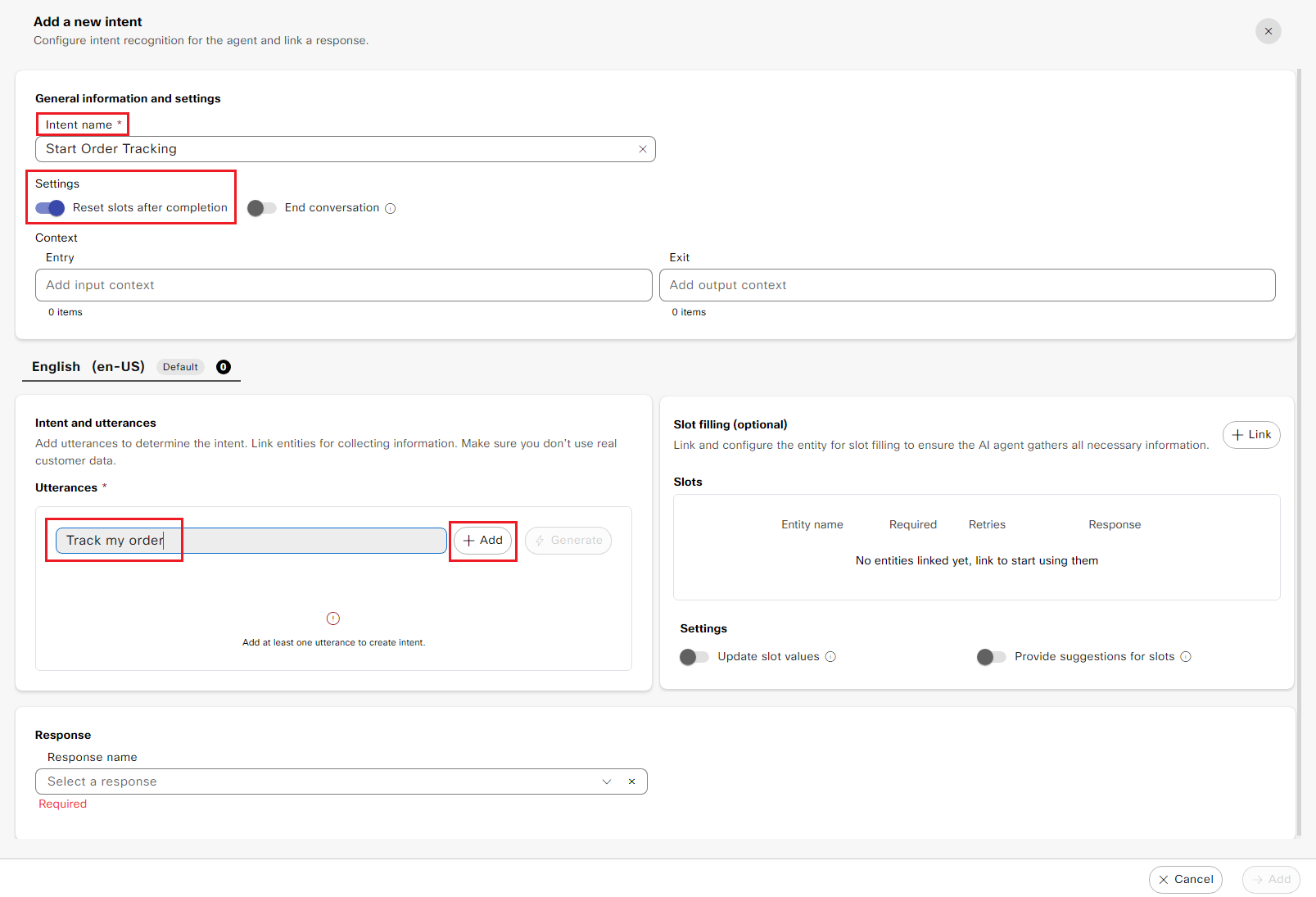Close the Add a new intent dialog
The image size is (1316, 897).
[1268, 31]
